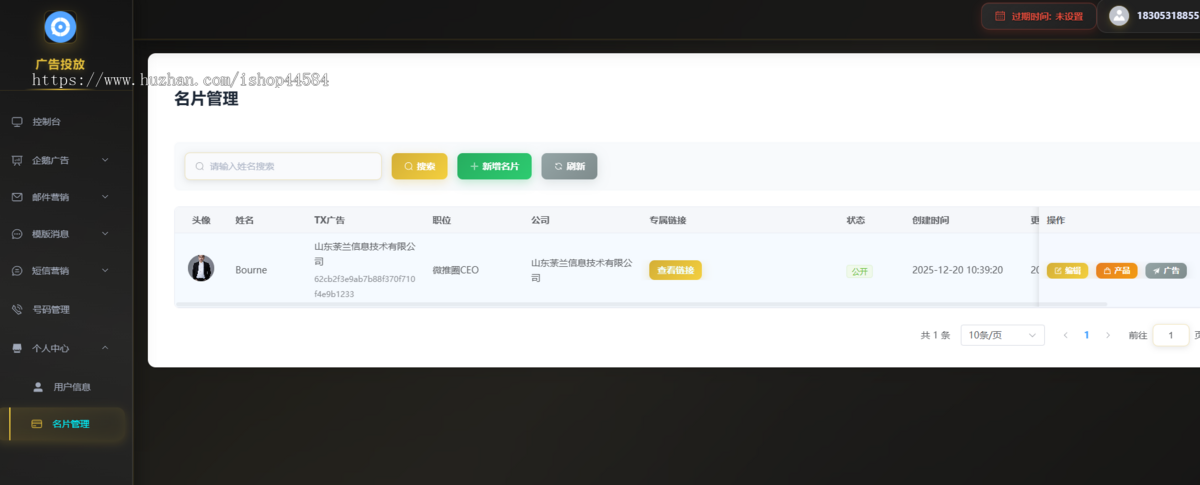Focus the 请输入姓名搜索 search field

pyautogui.click(x=283, y=166)
